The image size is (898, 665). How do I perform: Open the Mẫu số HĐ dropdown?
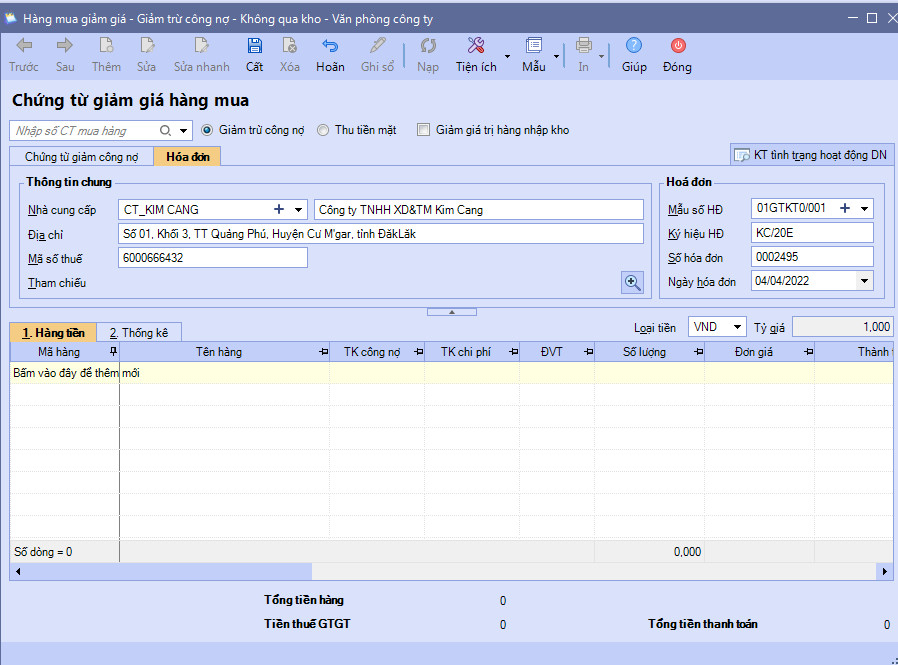(864, 208)
